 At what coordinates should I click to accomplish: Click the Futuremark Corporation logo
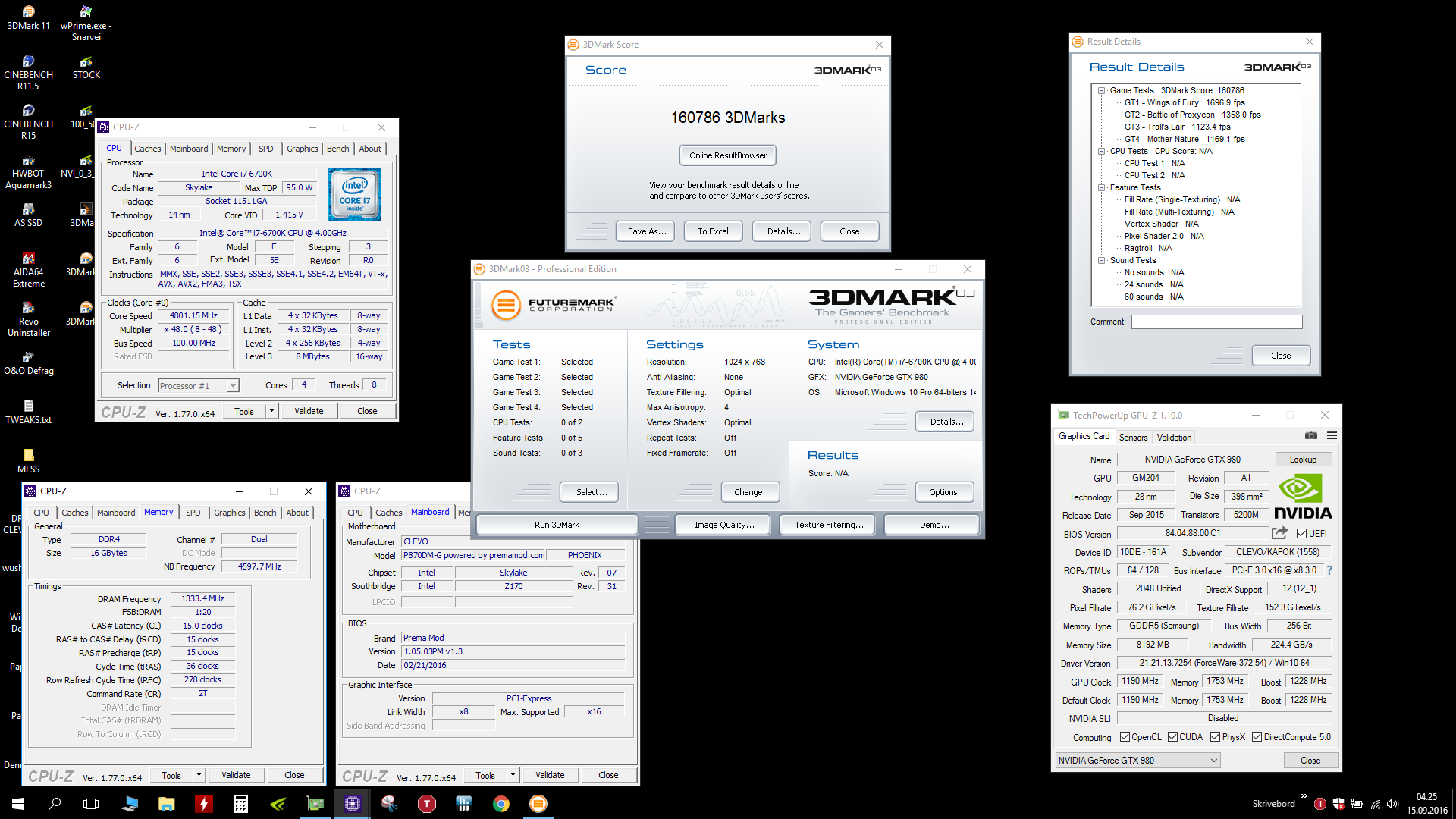coord(554,305)
